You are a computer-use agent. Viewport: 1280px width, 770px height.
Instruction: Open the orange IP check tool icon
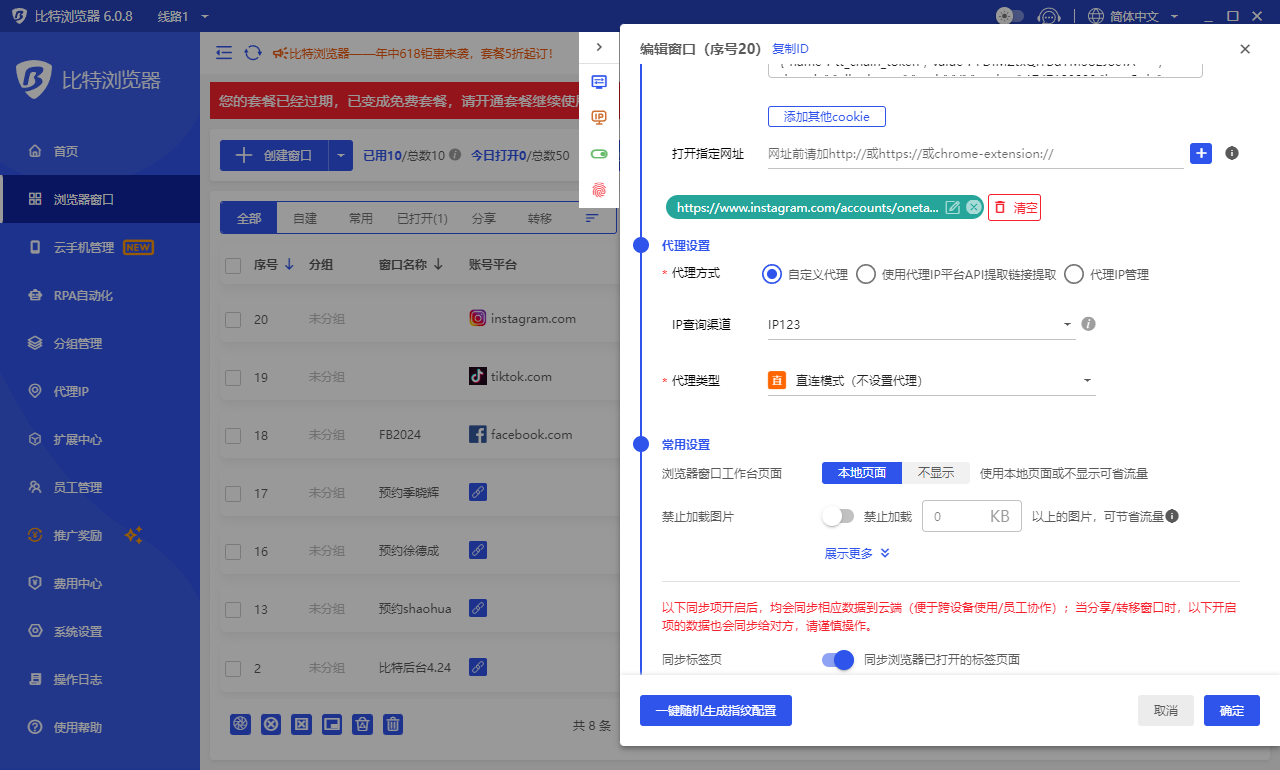pos(599,117)
